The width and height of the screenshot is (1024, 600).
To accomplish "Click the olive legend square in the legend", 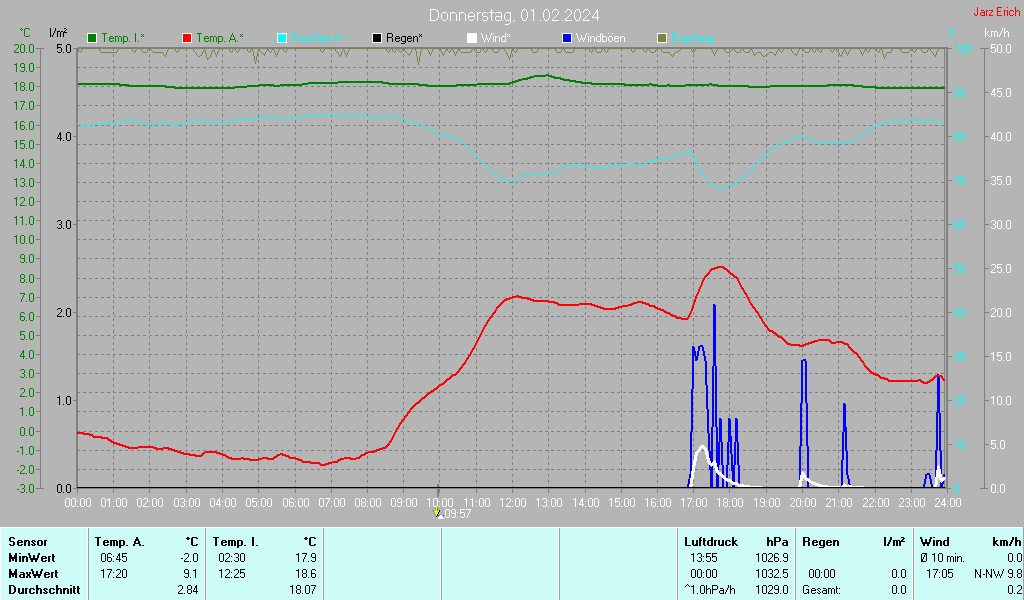I will click(x=661, y=38).
